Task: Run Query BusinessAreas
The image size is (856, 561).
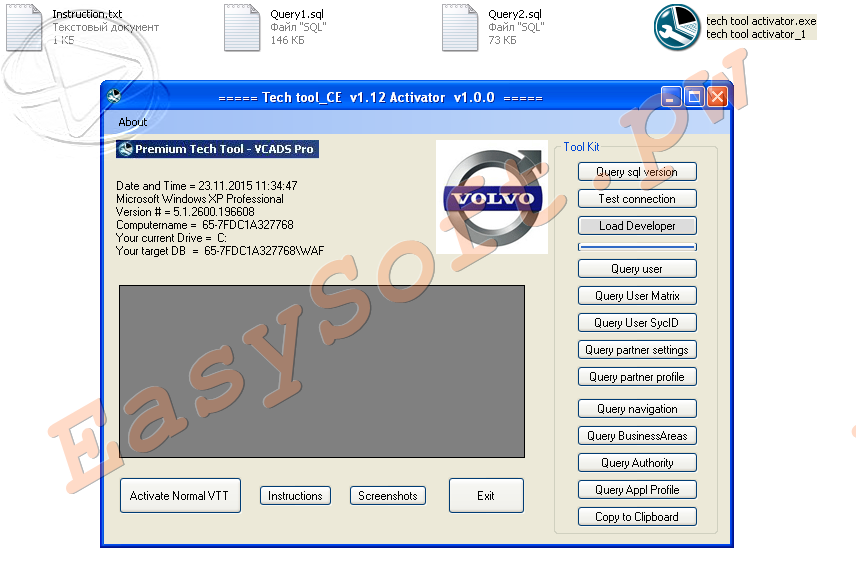Action: tap(637, 436)
